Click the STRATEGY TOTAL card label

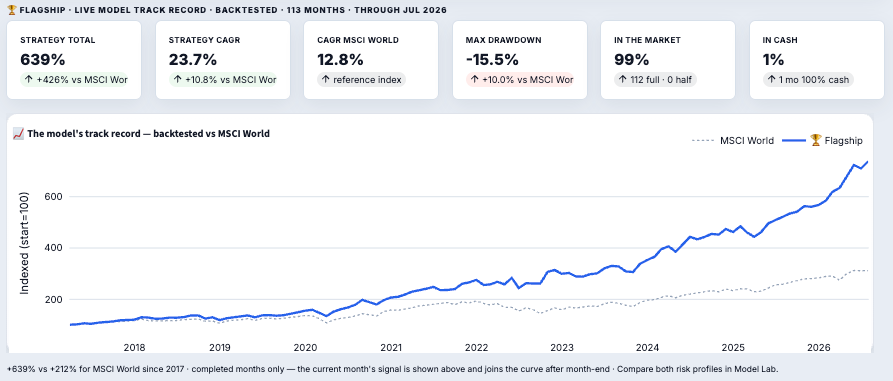(58, 40)
